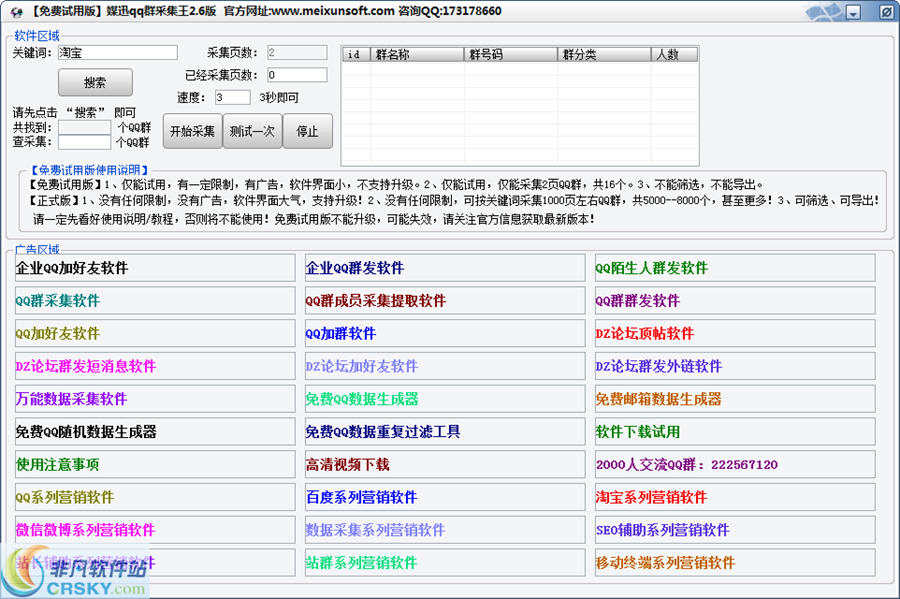Open QQ群采集软件 ad link
This screenshot has width=900, height=599.
tap(155, 301)
